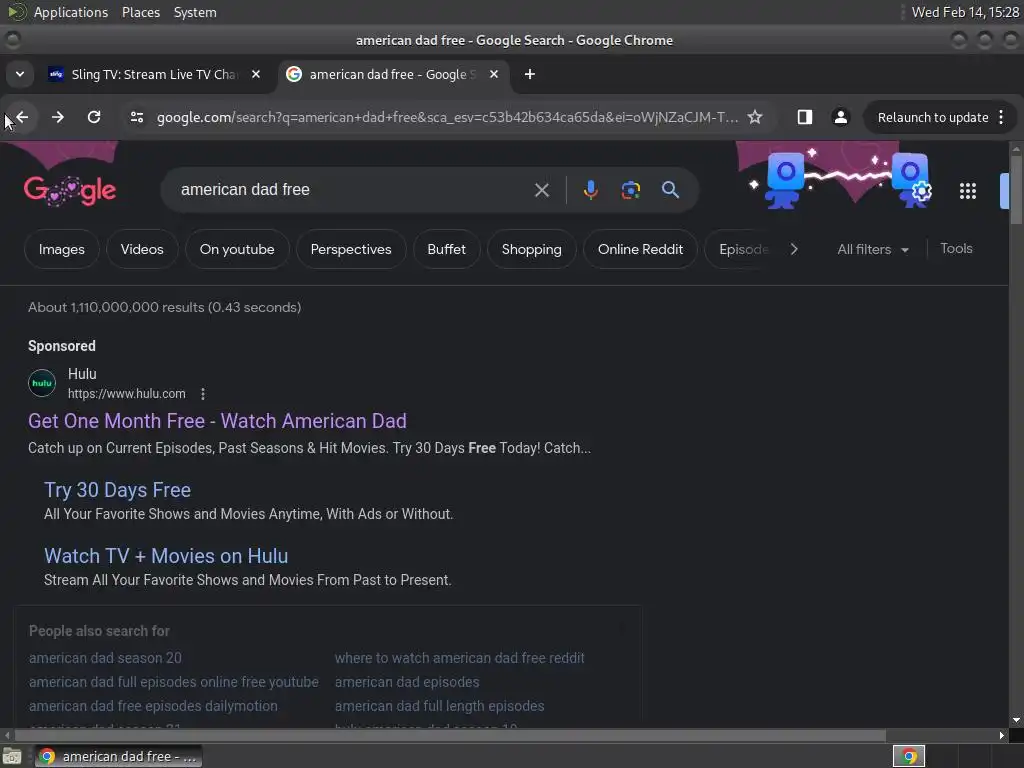The height and width of the screenshot is (768, 1024).
Task: Close the Sling TV tab
Action: 256,74
